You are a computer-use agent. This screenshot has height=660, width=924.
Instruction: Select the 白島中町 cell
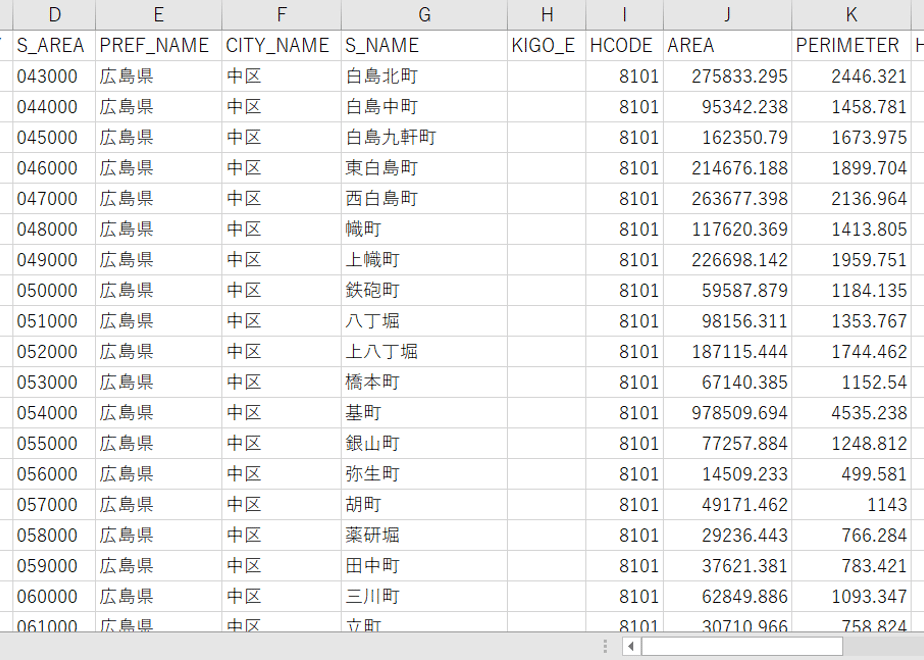coord(424,107)
